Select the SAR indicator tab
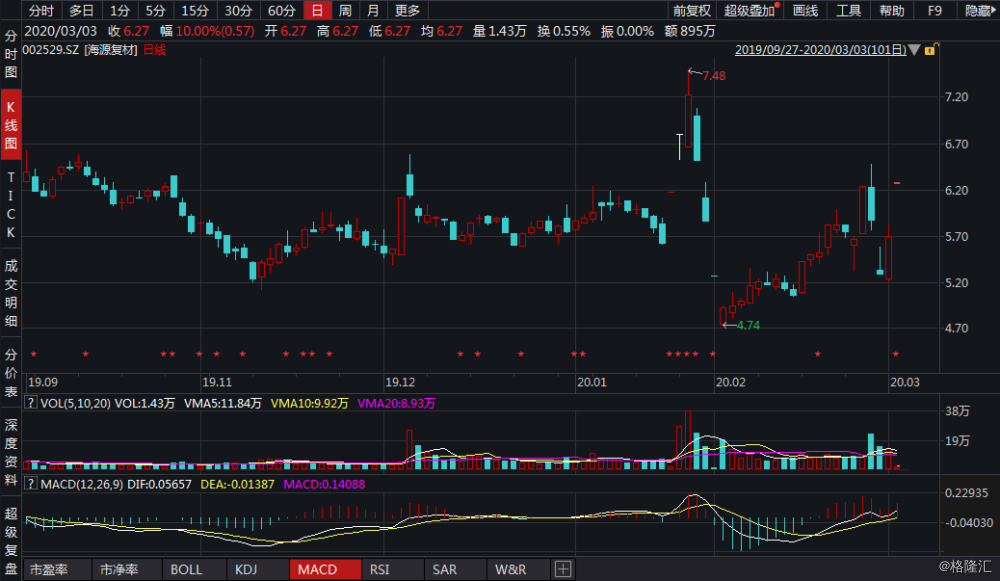Screen dimensions: 1000x581 tap(445, 570)
